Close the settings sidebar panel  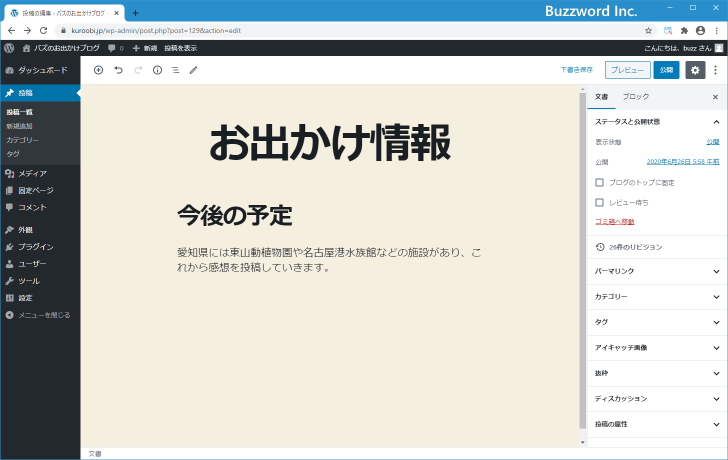coord(715,97)
